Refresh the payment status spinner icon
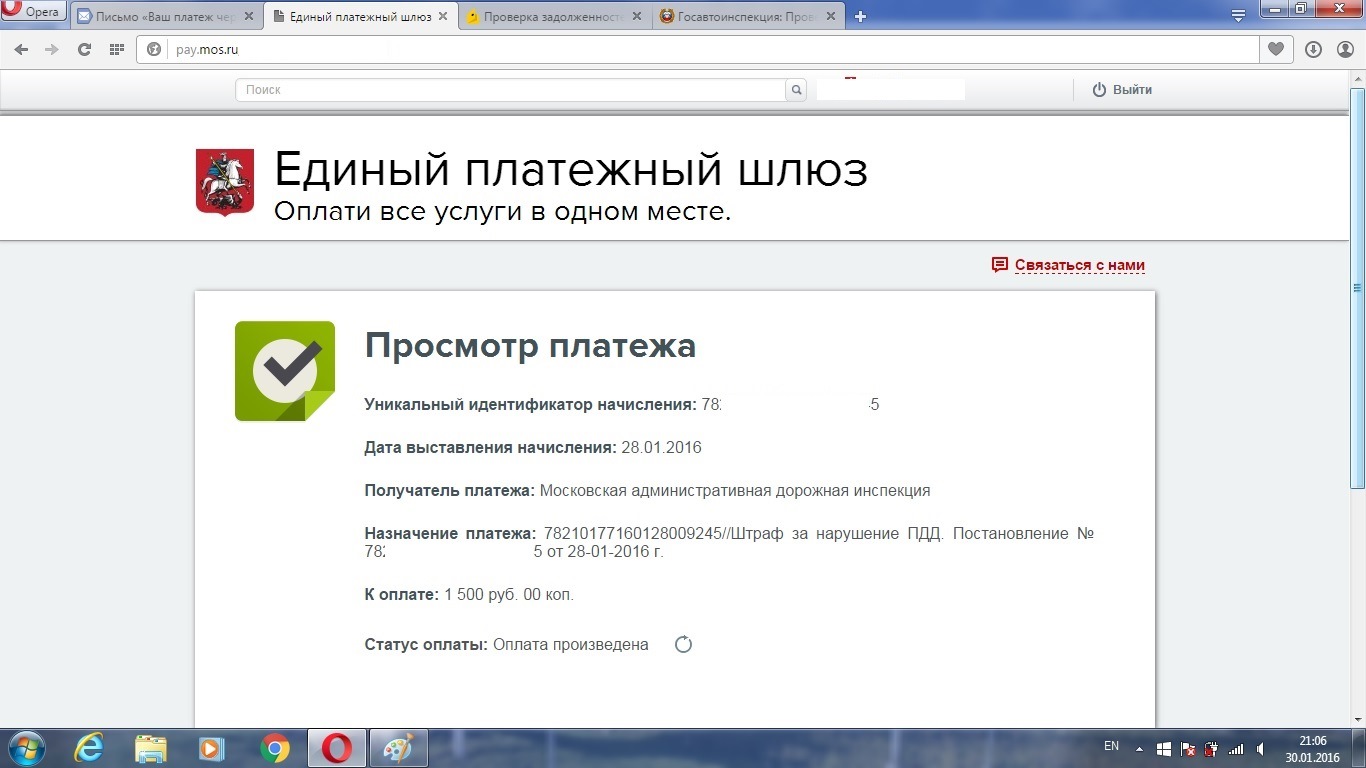Viewport: 1366px width, 768px height. click(684, 644)
